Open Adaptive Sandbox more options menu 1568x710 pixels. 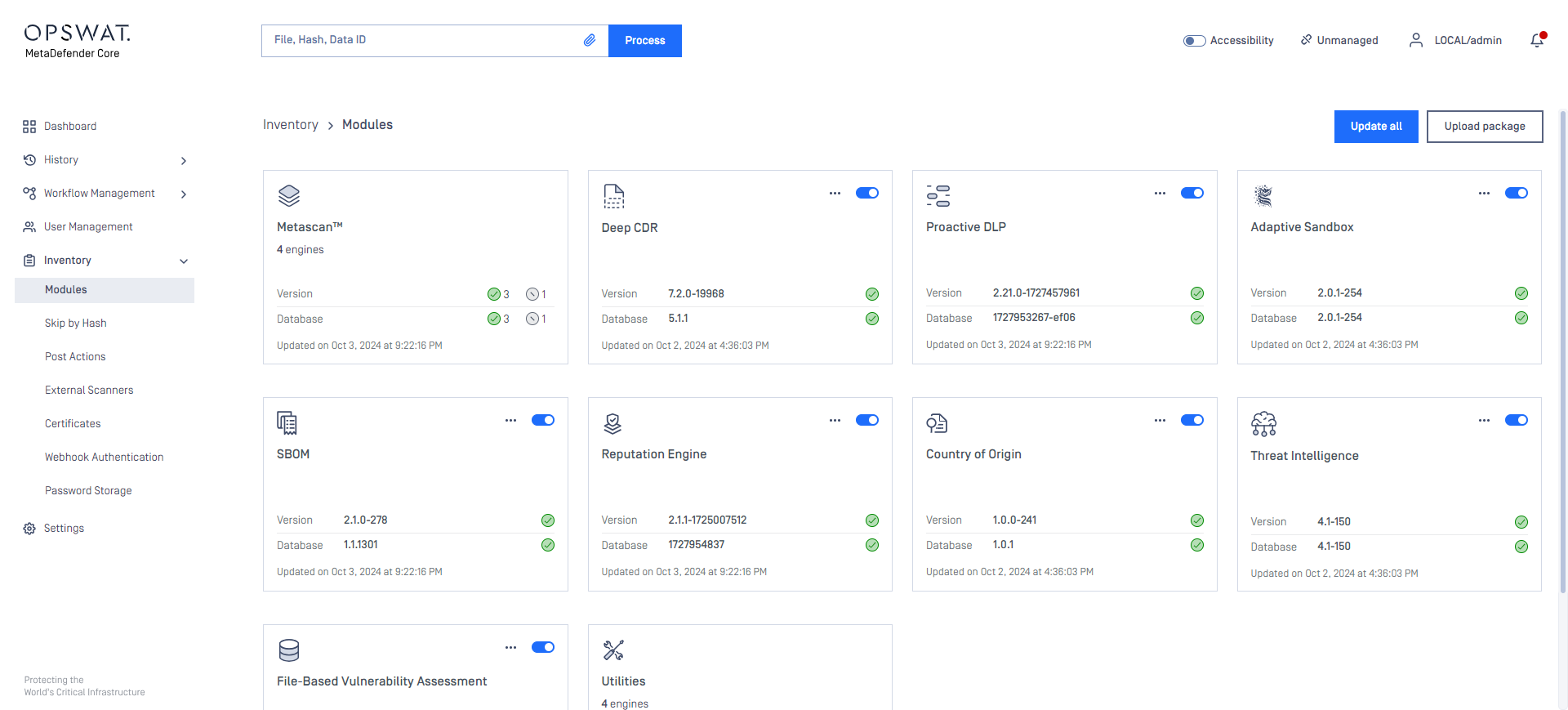pos(1484,194)
